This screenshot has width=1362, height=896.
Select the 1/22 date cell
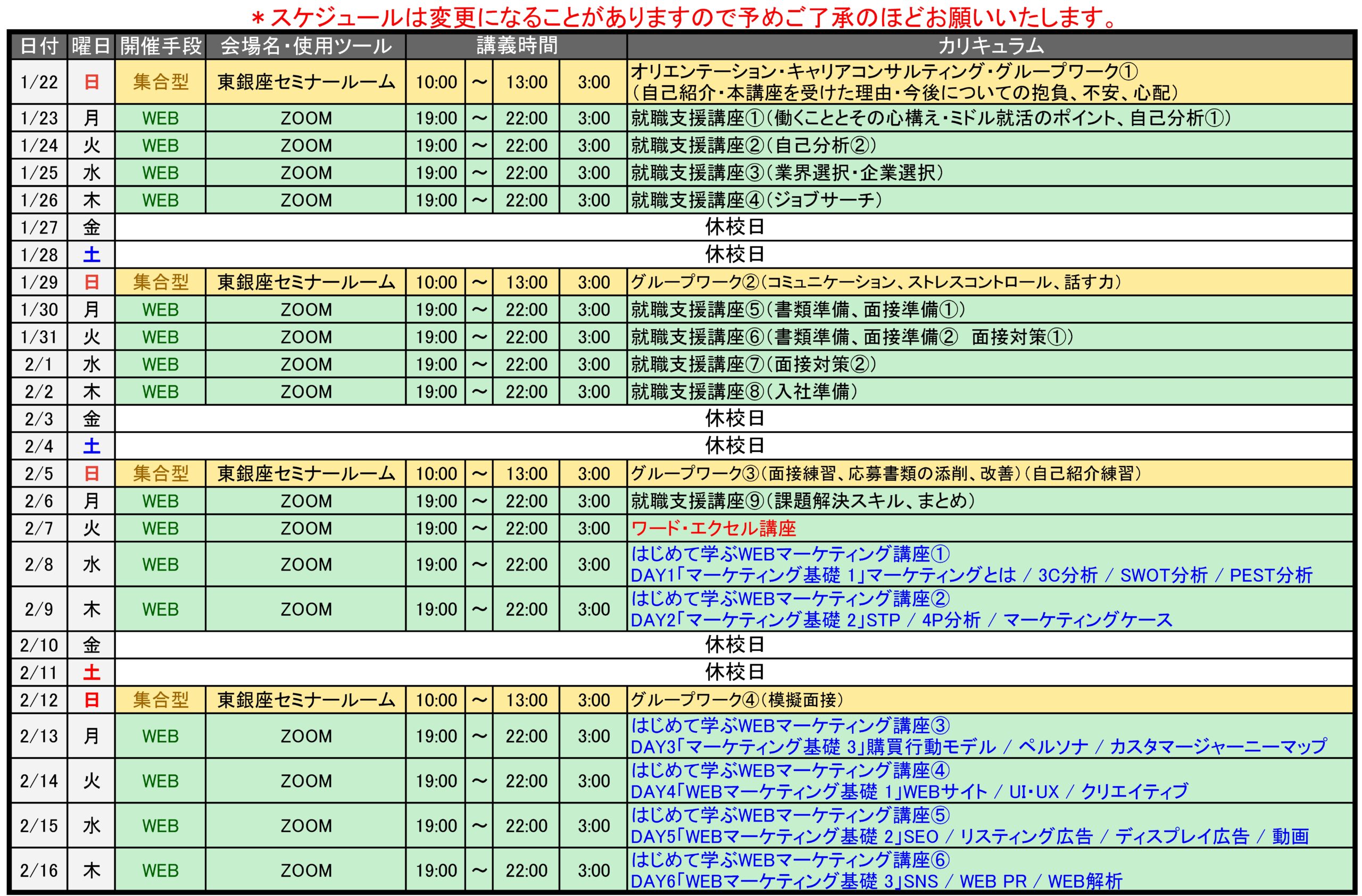(39, 82)
